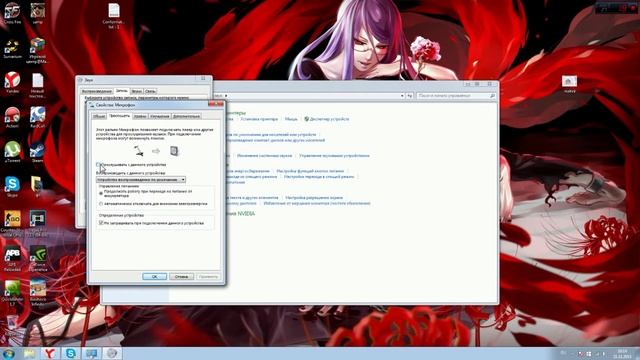Cancel the Microphone Properties dialog
The image size is (640, 360).
point(181,277)
